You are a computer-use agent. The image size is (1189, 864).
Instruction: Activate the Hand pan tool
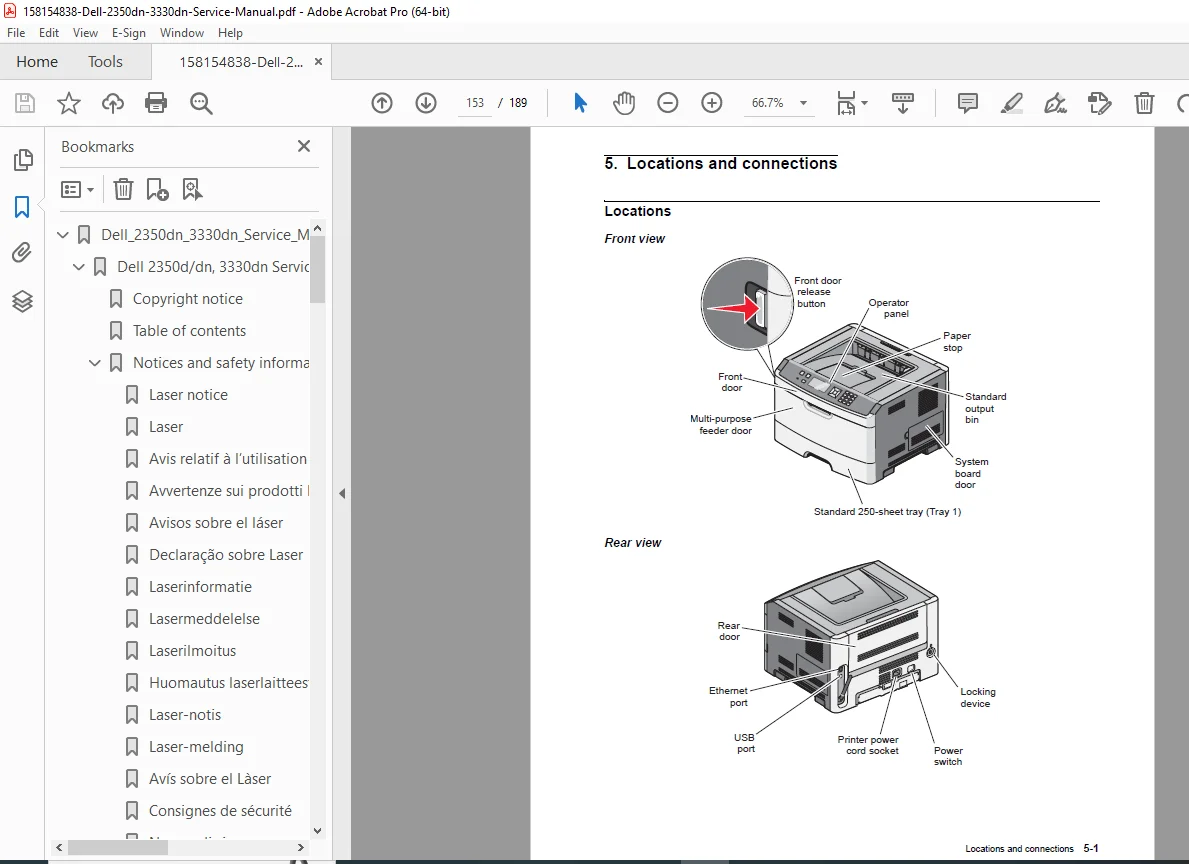pyautogui.click(x=624, y=102)
